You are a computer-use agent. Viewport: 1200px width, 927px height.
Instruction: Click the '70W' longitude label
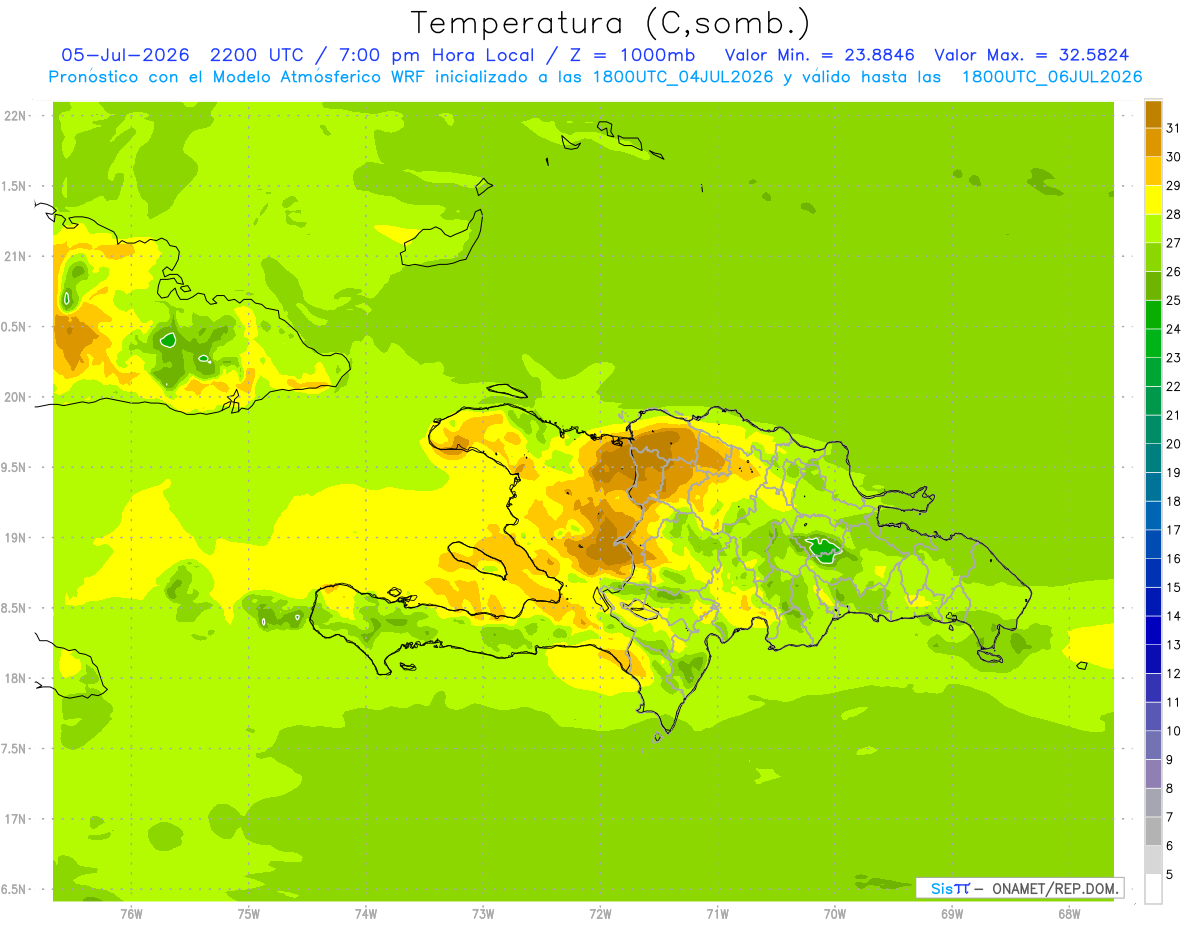835,914
